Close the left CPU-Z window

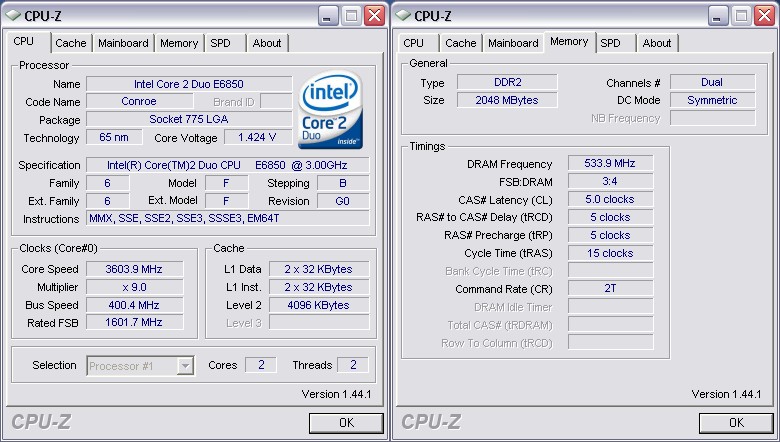(x=374, y=15)
